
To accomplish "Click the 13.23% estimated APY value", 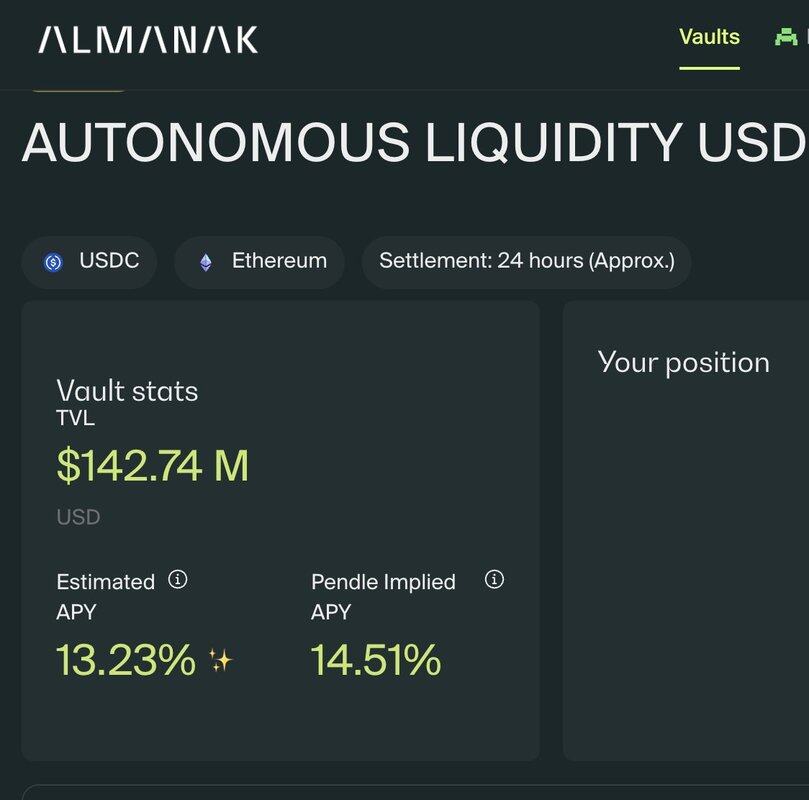I will [126, 660].
